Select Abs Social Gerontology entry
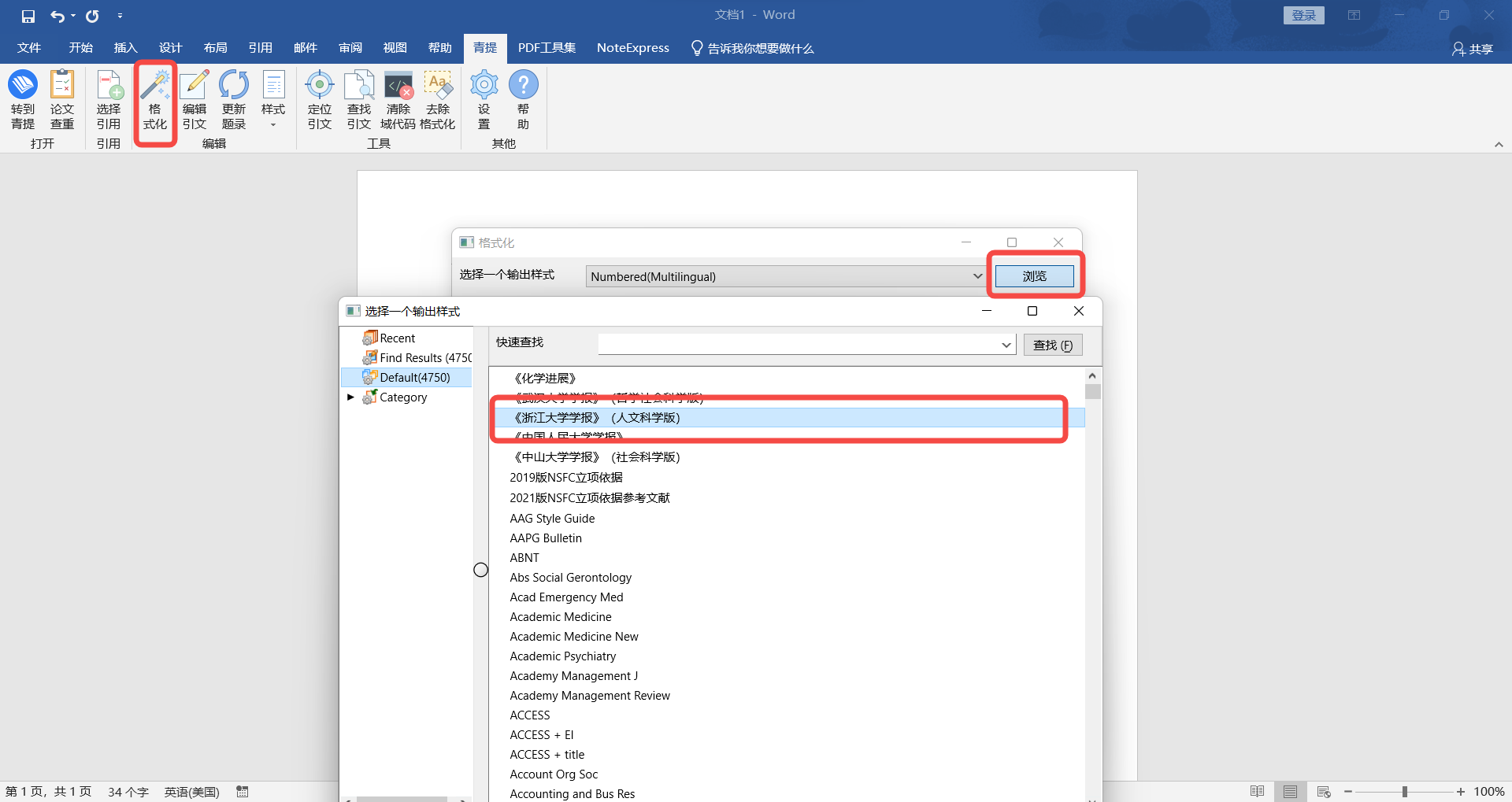 pos(571,578)
